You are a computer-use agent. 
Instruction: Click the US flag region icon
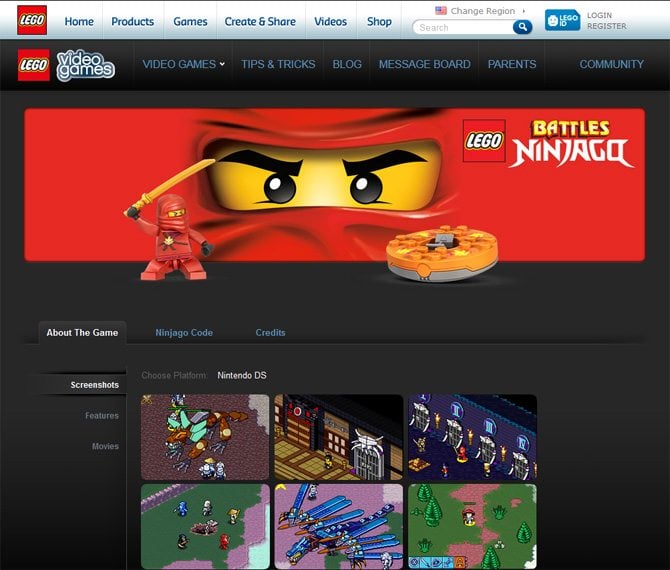pos(441,10)
